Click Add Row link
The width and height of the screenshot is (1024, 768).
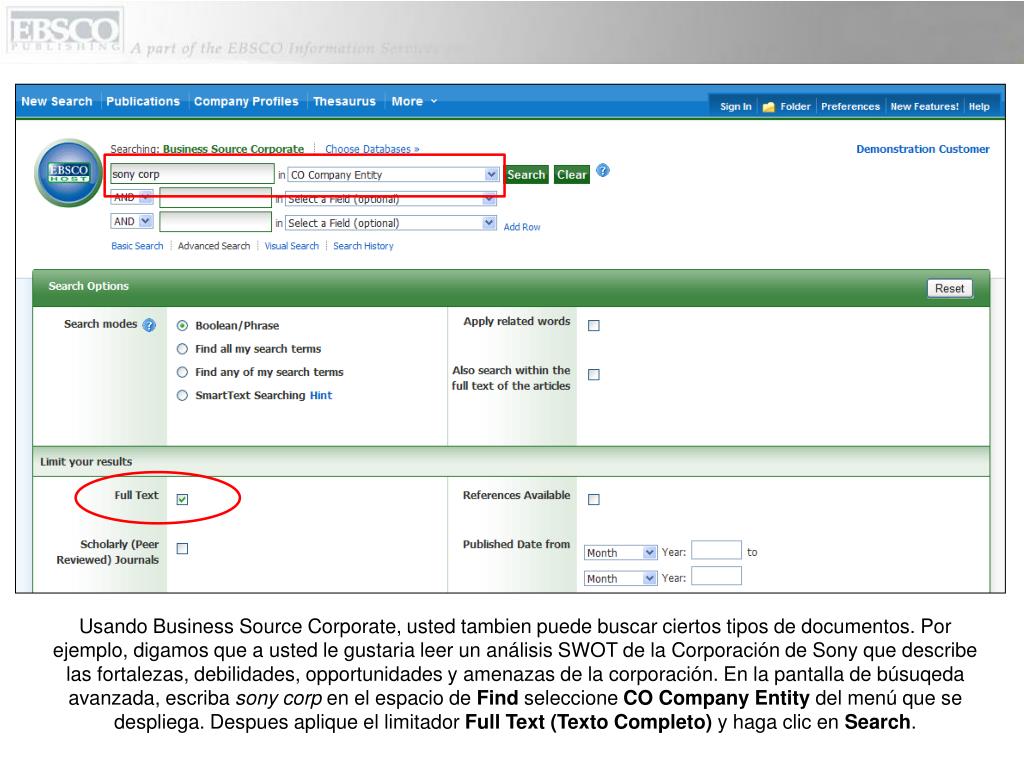point(522,227)
